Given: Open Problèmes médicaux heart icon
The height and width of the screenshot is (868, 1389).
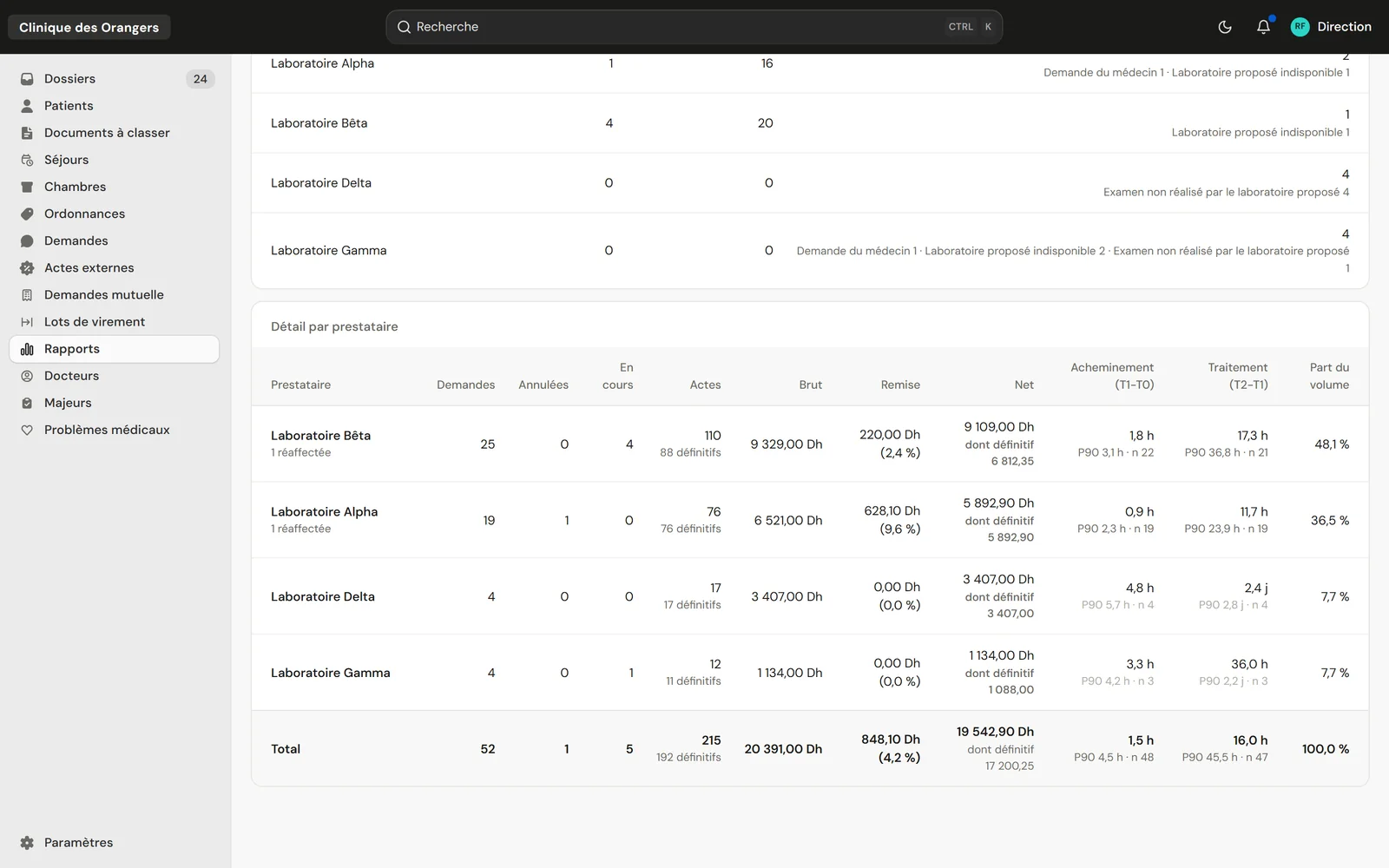Looking at the screenshot, I should [27, 430].
